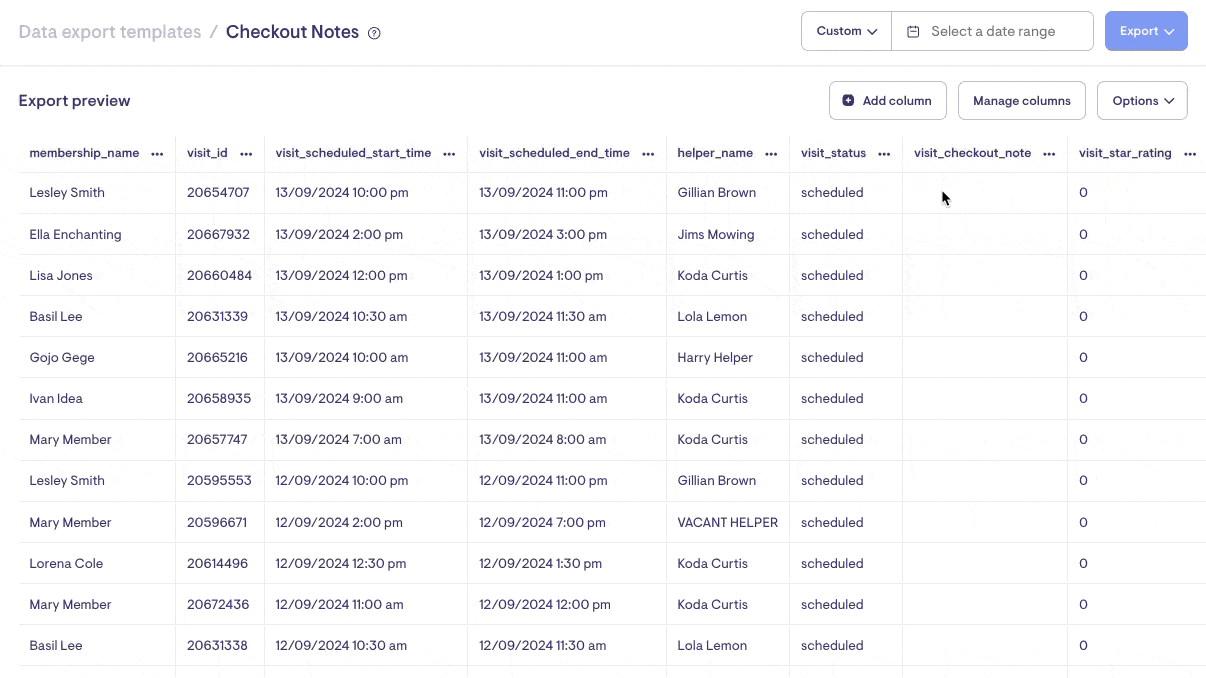This screenshot has height=678, width=1206.
Task: Open visit_star_rating column ellipsis menu
Action: tap(1190, 154)
